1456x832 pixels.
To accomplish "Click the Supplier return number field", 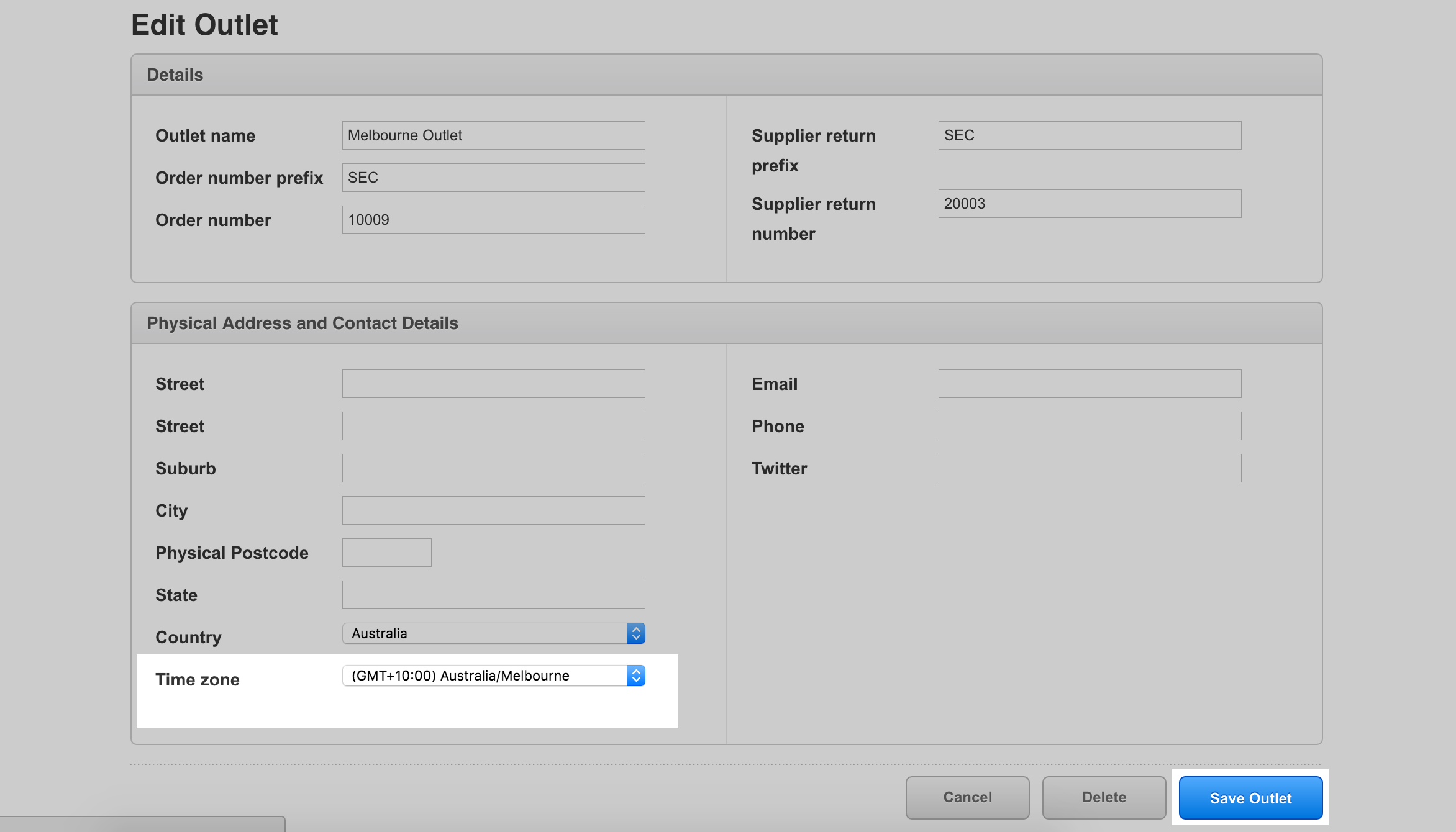I will [1090, 204].
